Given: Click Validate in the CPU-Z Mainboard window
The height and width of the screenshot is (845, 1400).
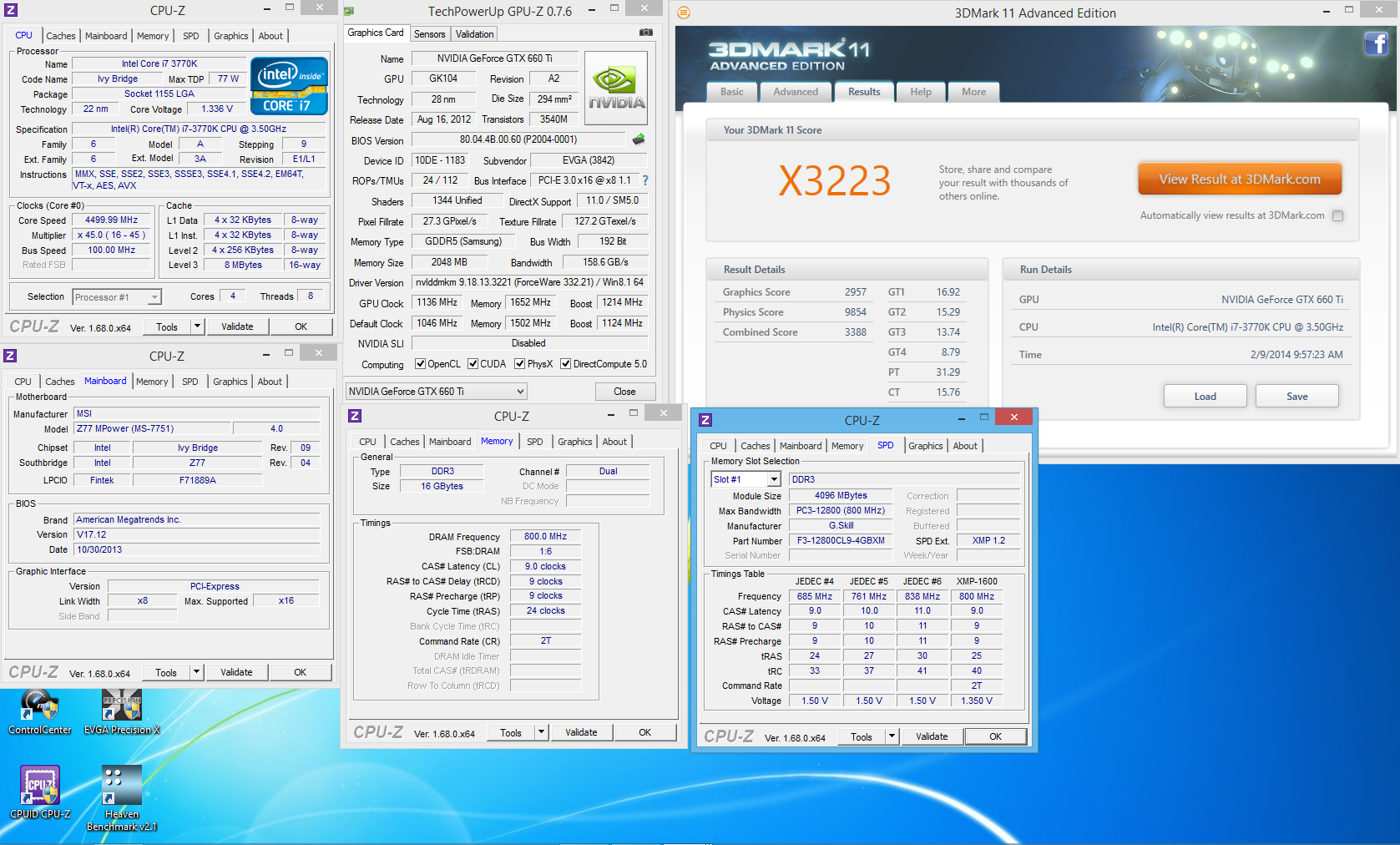Looking at the screenshot, I should point(236,672).
